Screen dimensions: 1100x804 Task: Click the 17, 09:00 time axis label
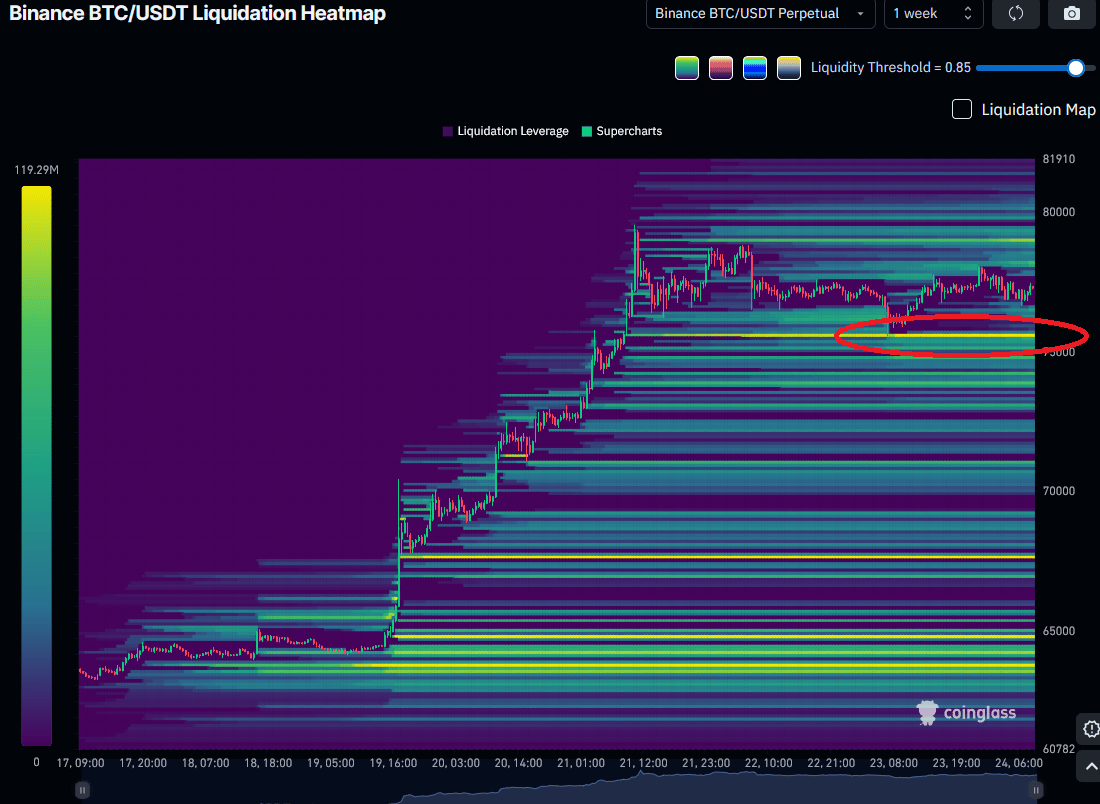pyautogui.click(x=81, y=763)
